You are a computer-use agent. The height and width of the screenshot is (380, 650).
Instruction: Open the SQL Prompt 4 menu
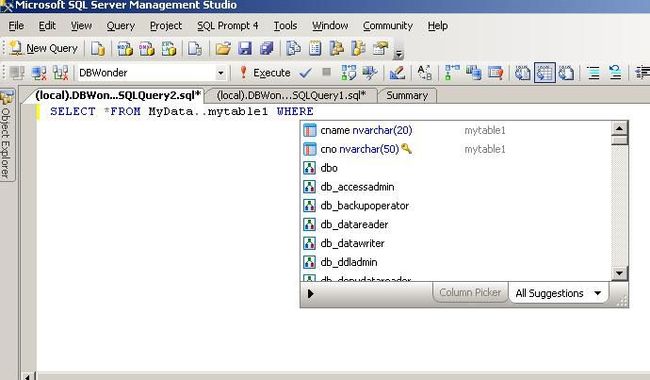pos(228,26)
